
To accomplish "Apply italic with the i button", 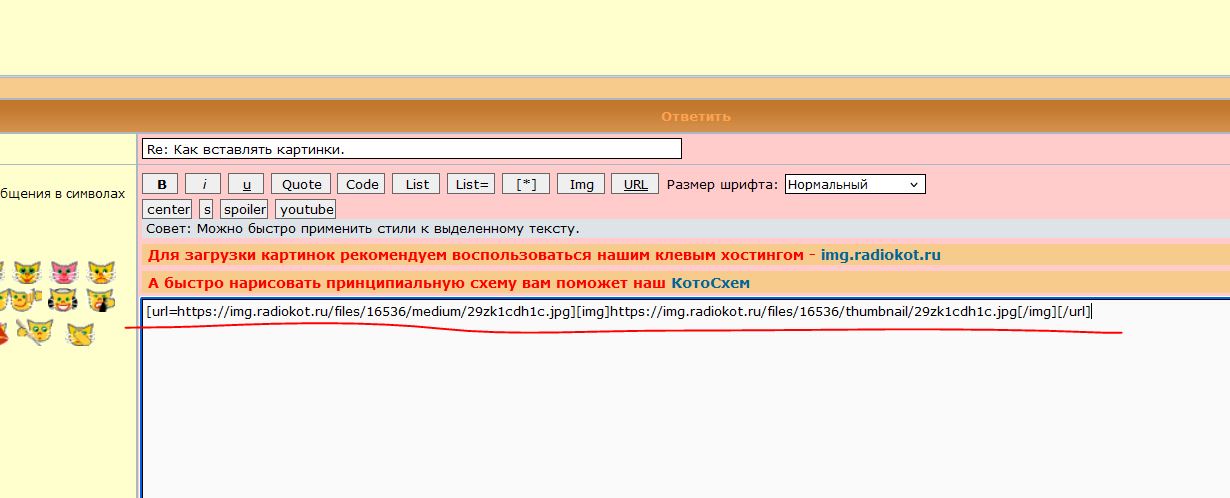I will [204, 184].
